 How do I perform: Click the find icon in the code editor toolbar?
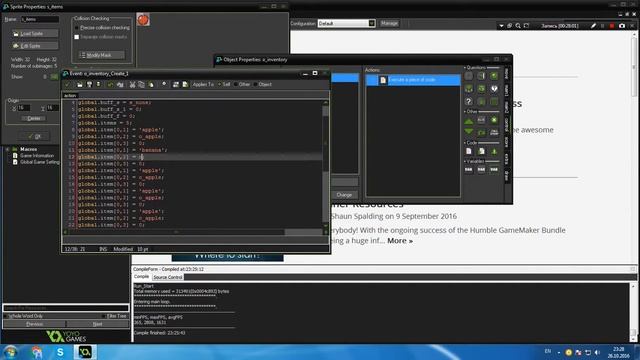(x=164, y=84)
